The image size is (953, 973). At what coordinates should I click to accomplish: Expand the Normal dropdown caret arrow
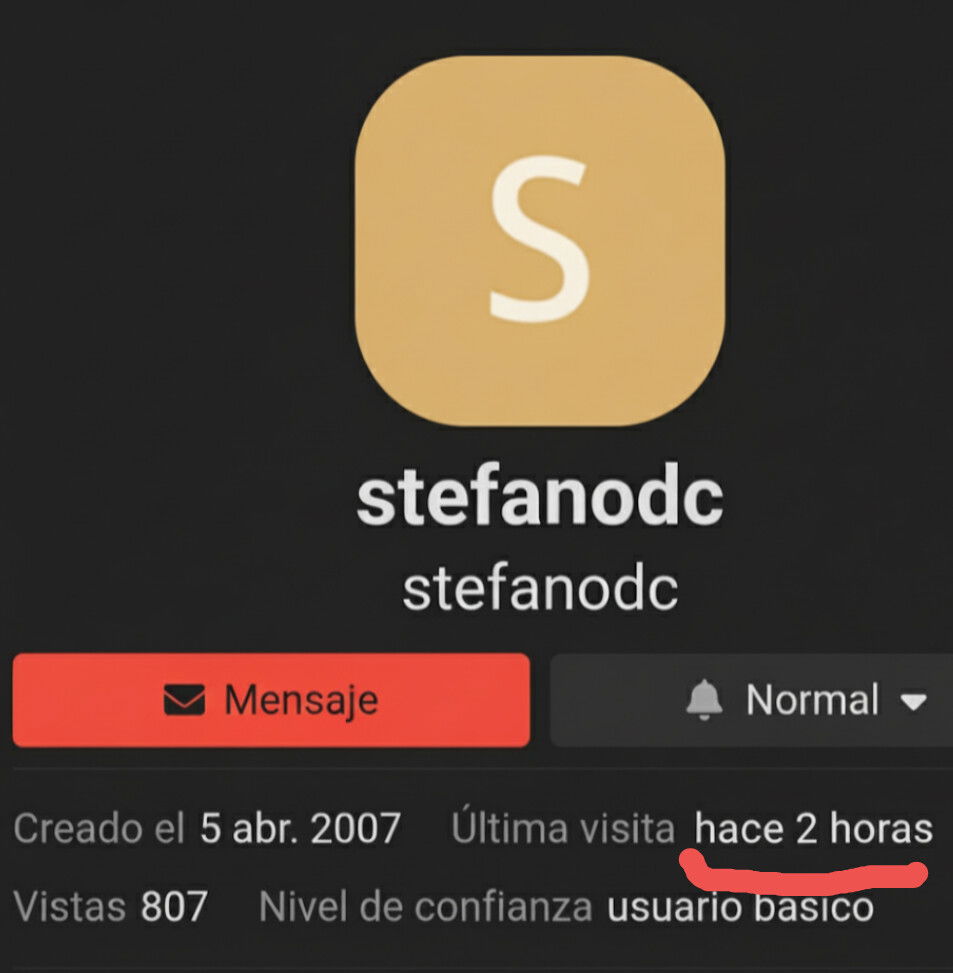click(913, 702)
